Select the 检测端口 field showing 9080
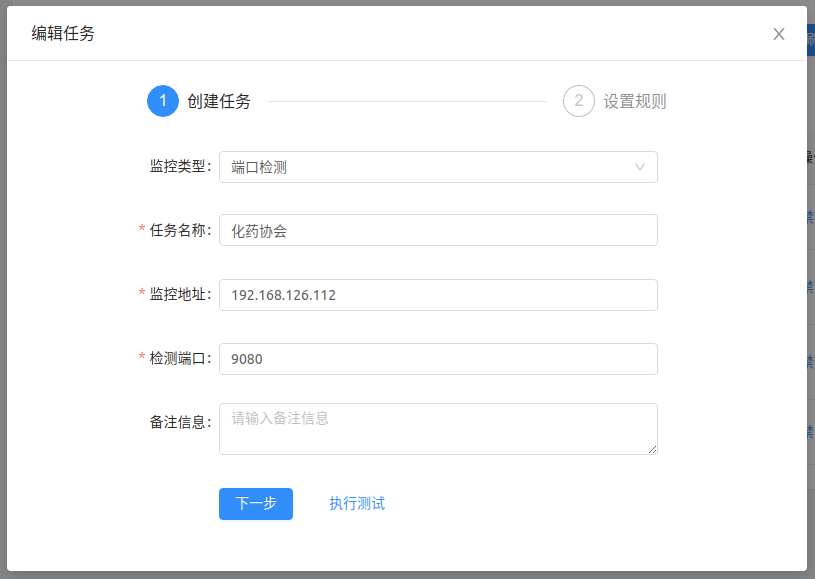This screenshot has width=815, height=579. click(x=438, y=359)
